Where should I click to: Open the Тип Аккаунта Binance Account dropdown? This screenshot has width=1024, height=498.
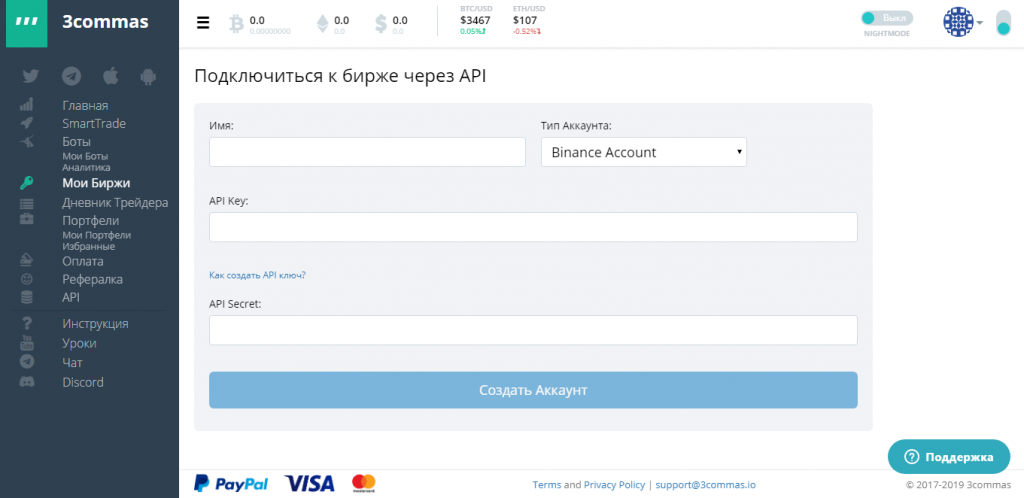coord(643,152)
